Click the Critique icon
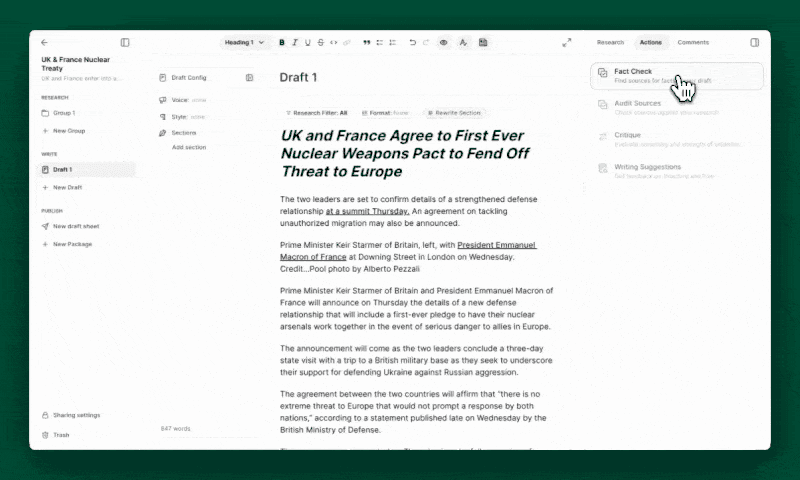 click(603, 136)
